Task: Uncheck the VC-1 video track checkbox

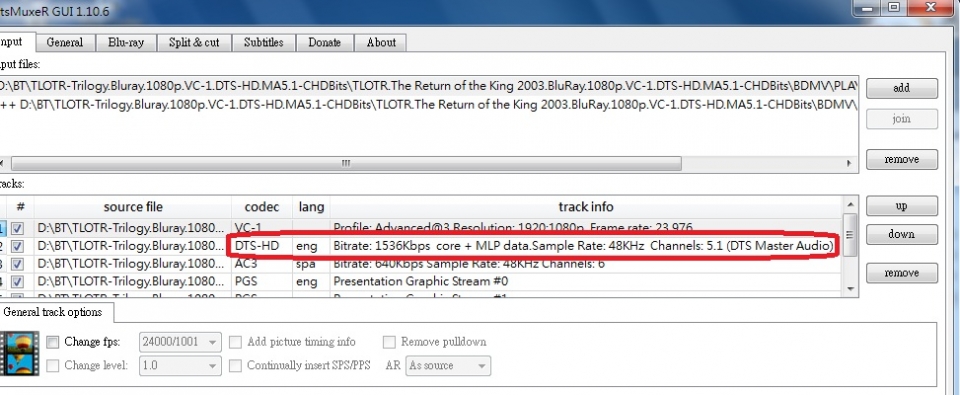Action: click(x=18, y=228)
